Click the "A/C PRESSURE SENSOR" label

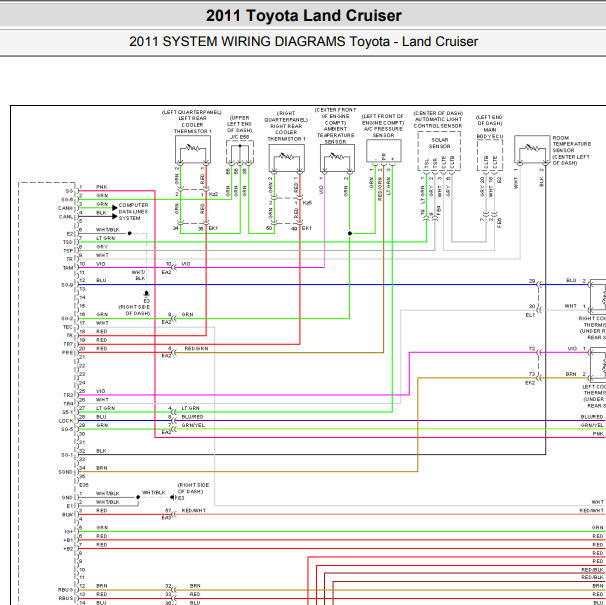pyautogui.click(x=383, y=132)
